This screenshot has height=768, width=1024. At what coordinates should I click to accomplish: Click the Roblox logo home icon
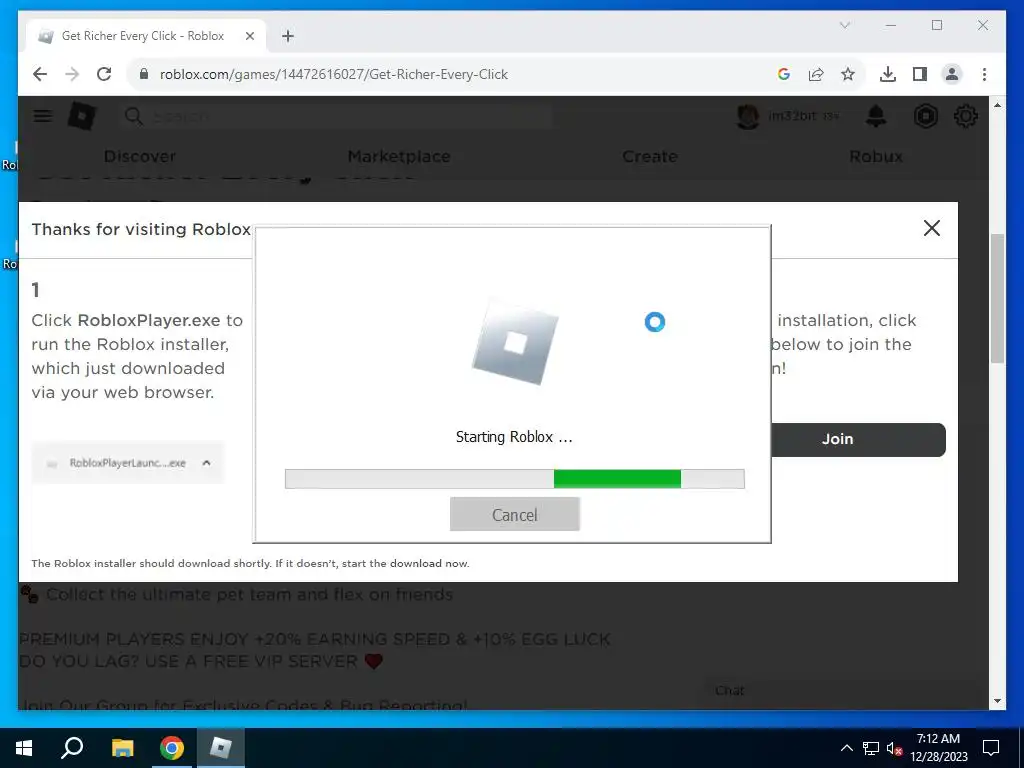tap(82, 116)
